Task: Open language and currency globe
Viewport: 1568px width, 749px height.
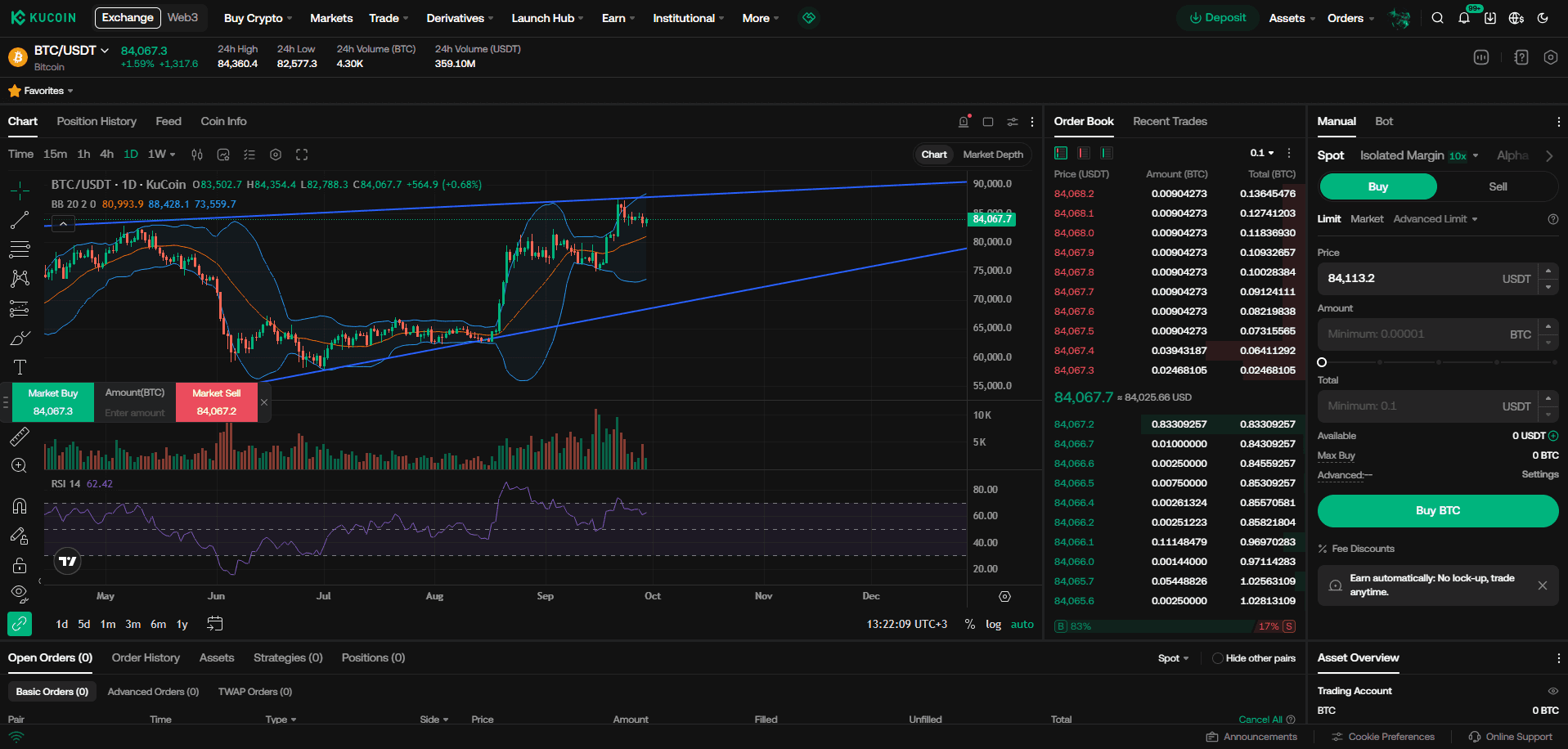Action: click(x=1516, y=18)
